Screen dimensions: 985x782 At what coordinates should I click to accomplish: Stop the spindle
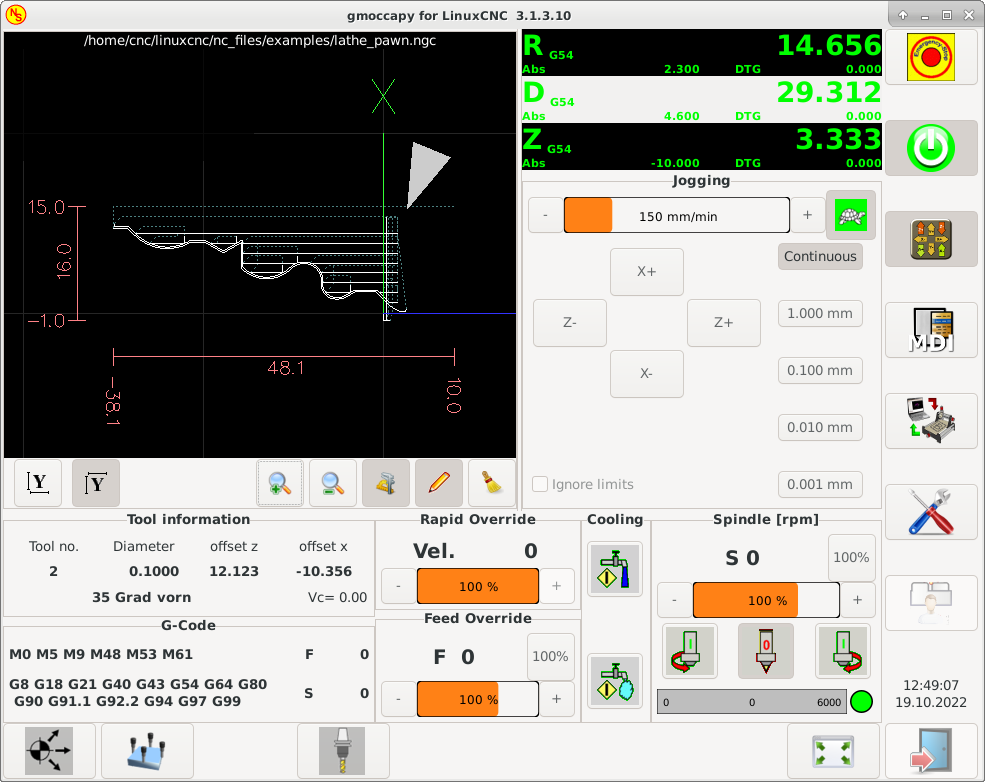pos(766,651)
